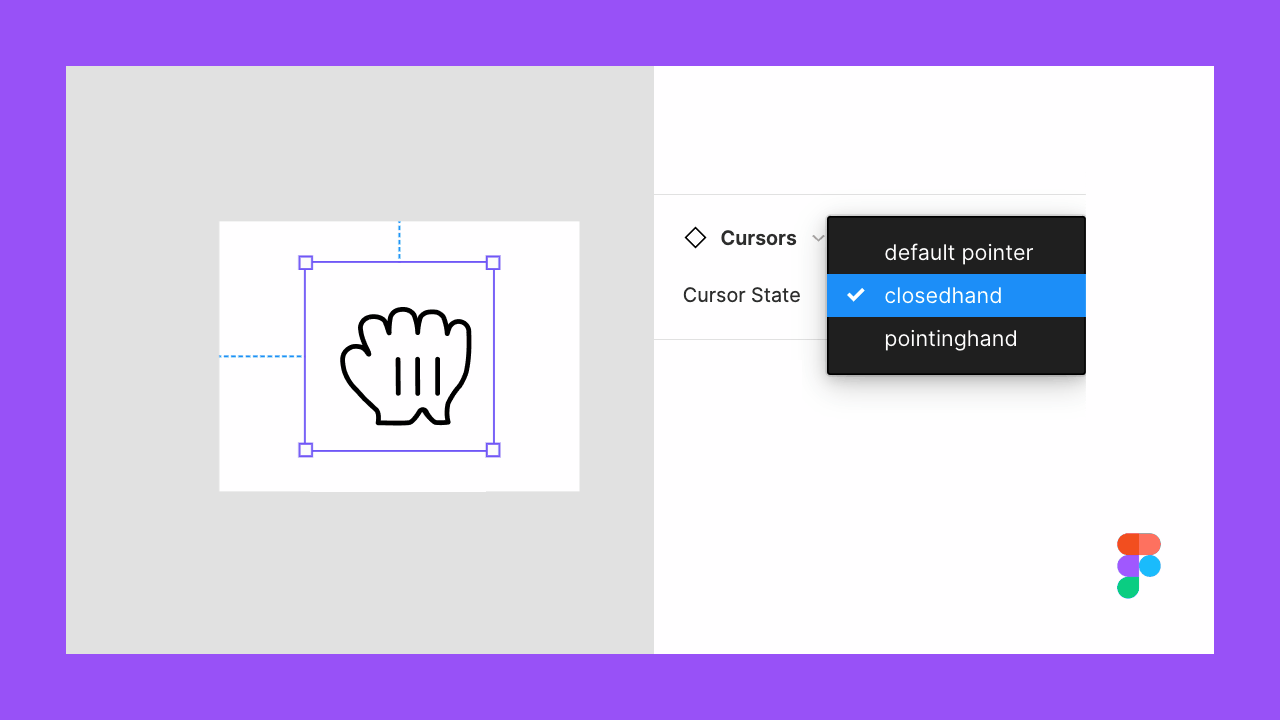Click the vertical blue dashed guide line

399,241
